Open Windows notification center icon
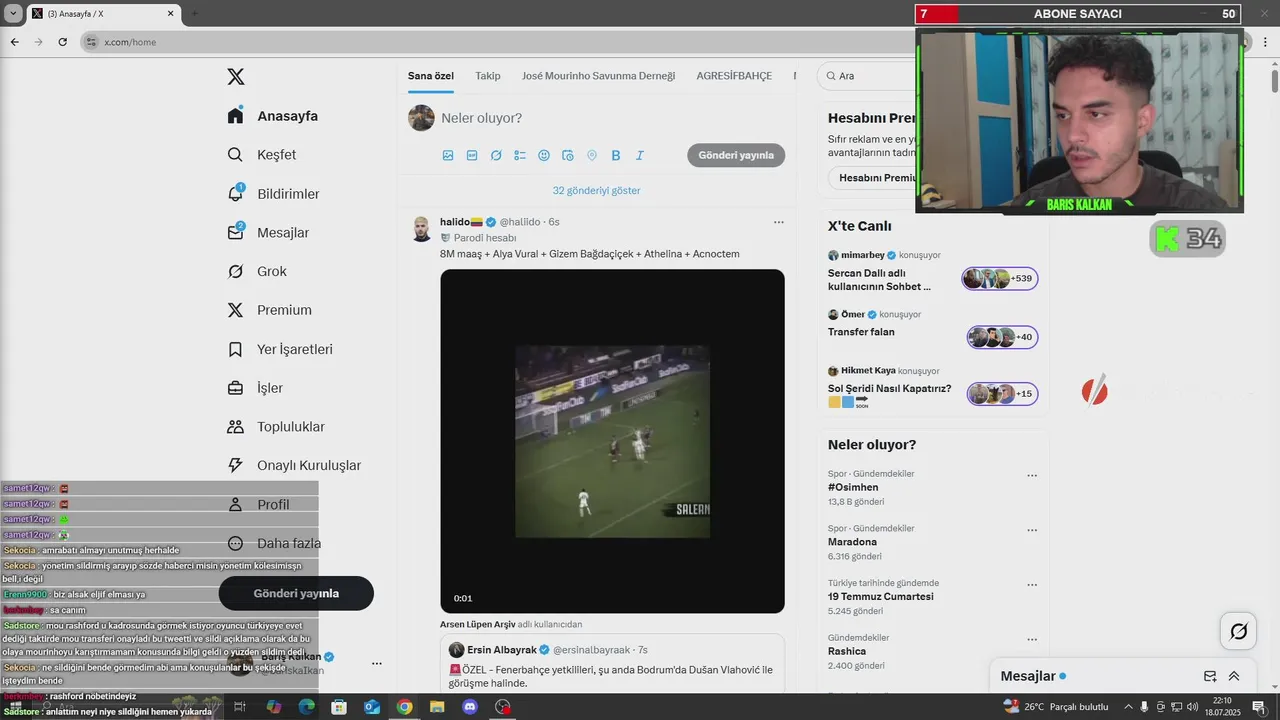Screen dimensions: 1280x720 click(x=1259, y=707)
